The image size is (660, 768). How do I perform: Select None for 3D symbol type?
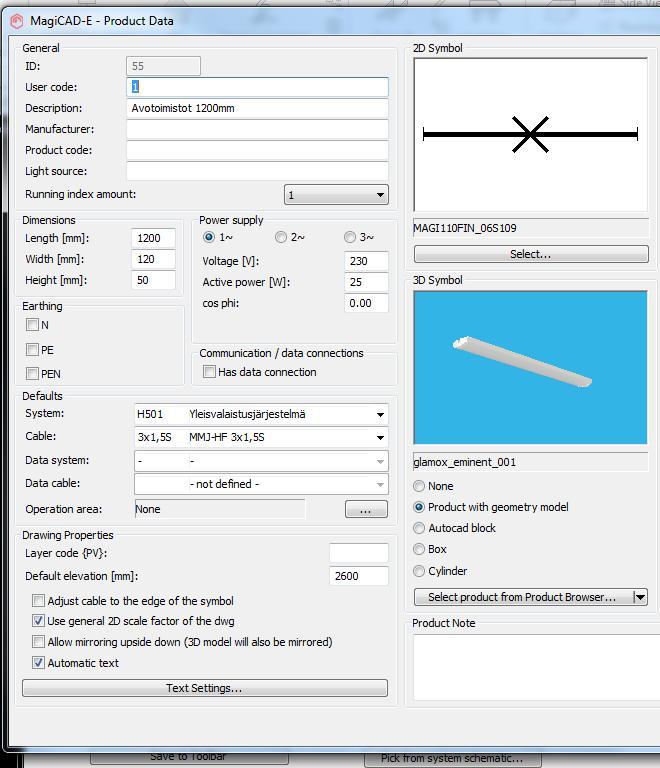(419, 486)
